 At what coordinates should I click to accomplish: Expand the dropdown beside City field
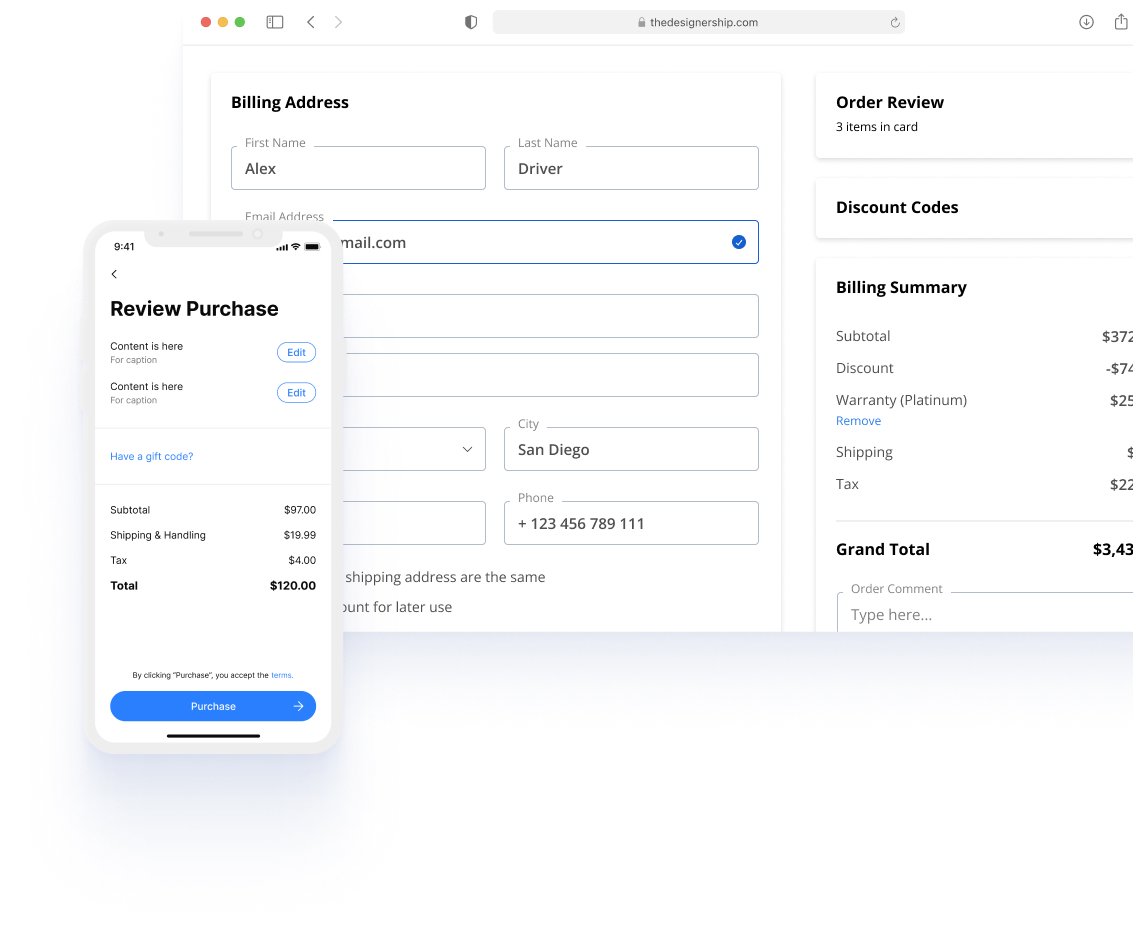pyautogui.click(x=466, y=450)
